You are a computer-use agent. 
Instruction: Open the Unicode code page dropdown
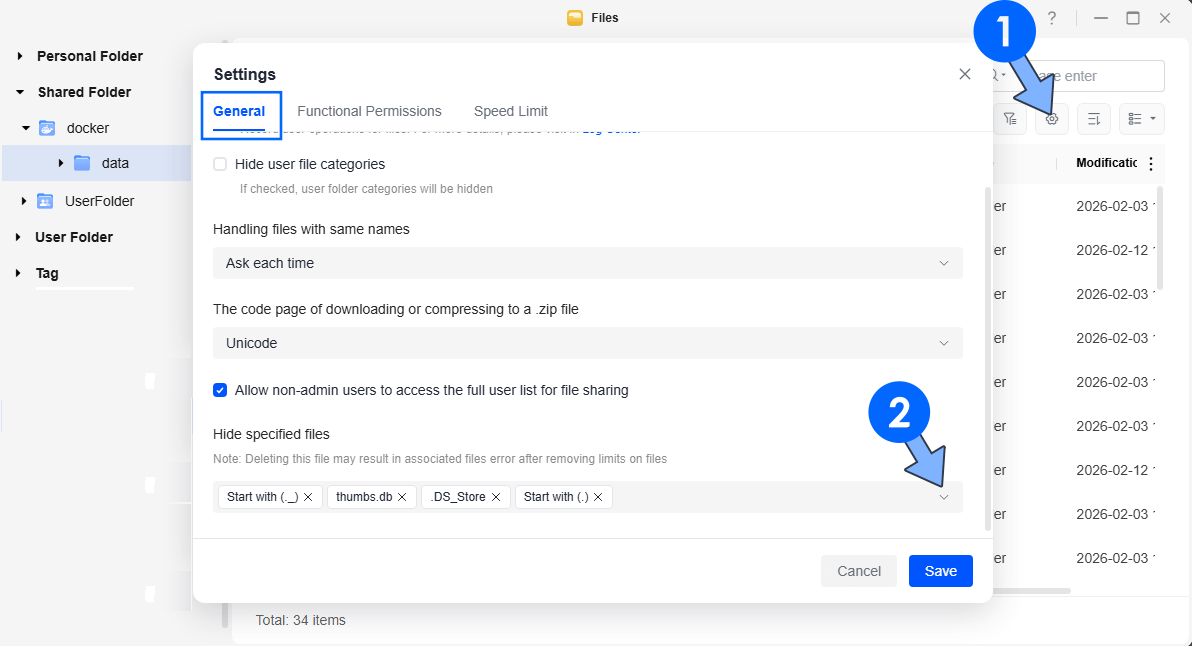tap(587, 343)
